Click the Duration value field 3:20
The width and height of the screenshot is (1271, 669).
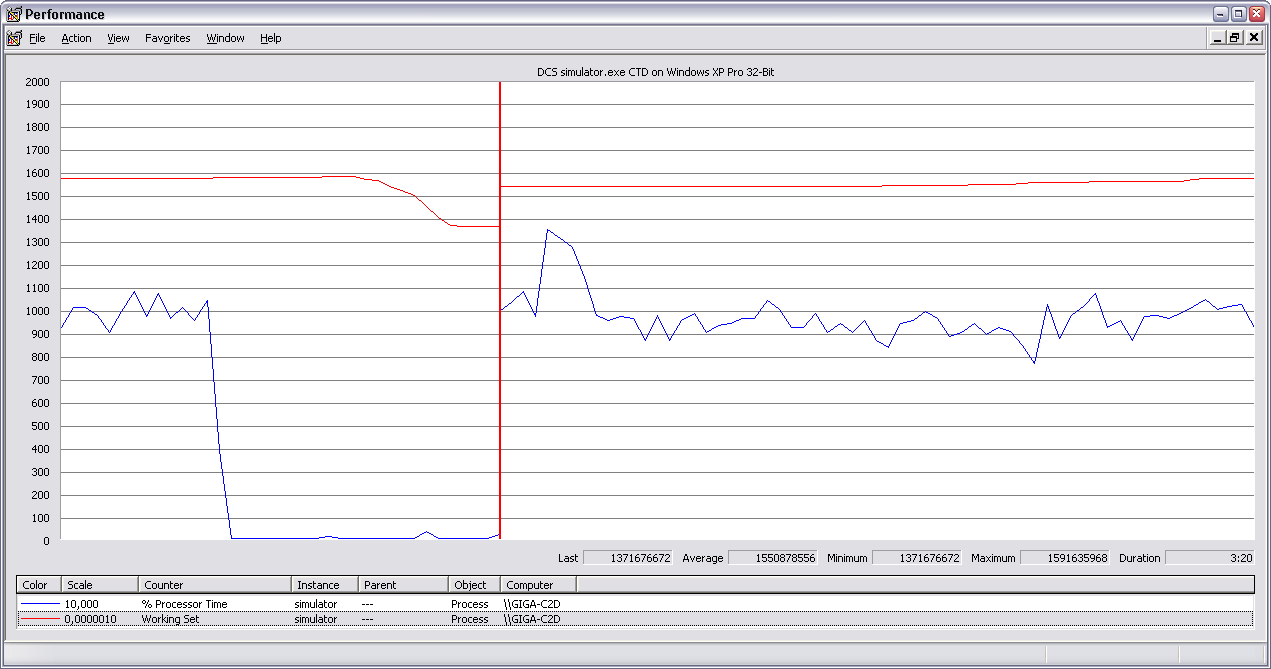(1210, 558)
